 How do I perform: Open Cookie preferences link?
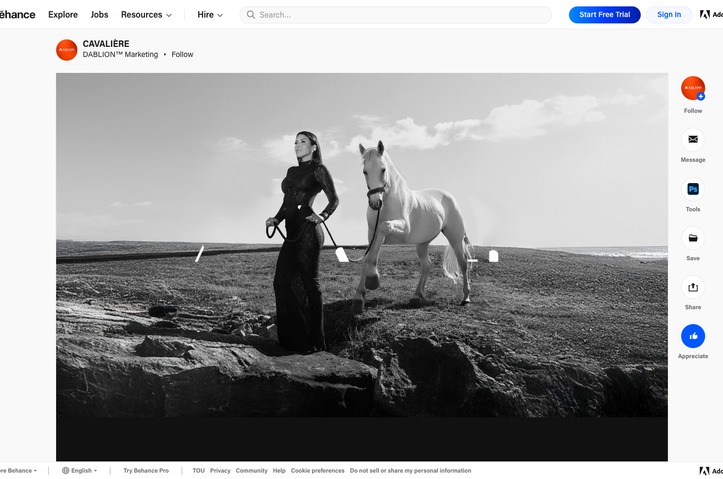[x=317, y=471]
